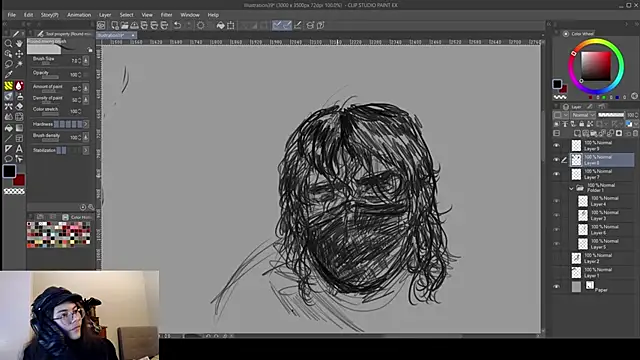Screen dimensions: 640x360
Task: Open the Window menu
Action: (x=190, y=15)
